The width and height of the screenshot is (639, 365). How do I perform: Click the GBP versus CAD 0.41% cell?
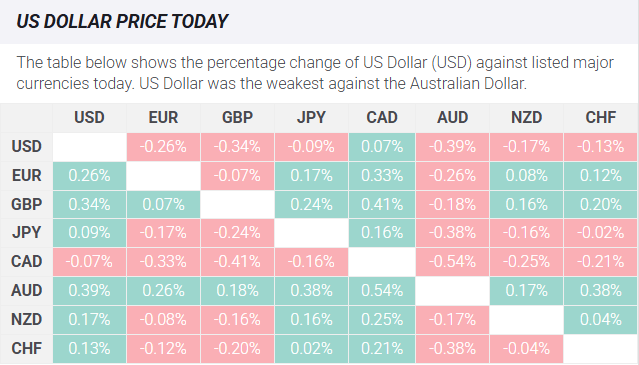[x=382, y=204]
